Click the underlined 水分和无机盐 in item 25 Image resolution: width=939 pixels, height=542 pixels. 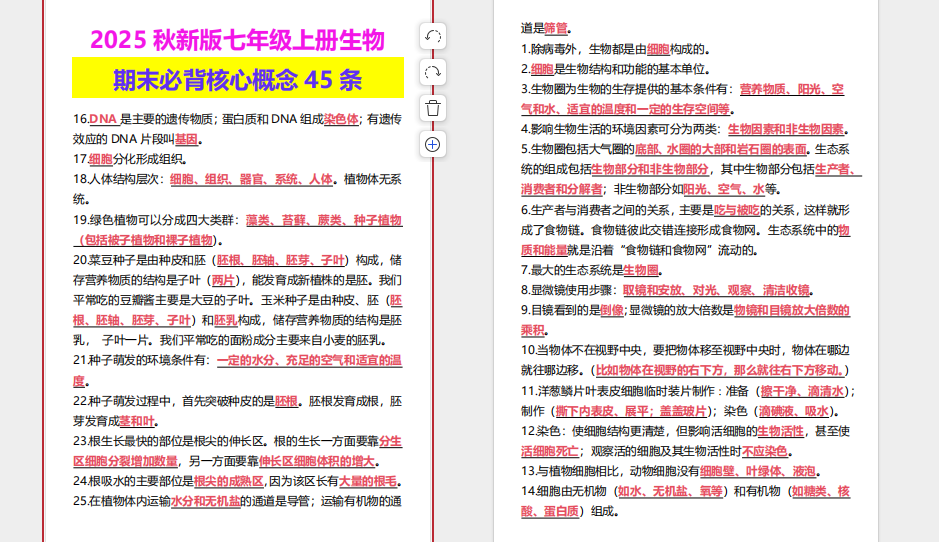click(x=205, y=501)
